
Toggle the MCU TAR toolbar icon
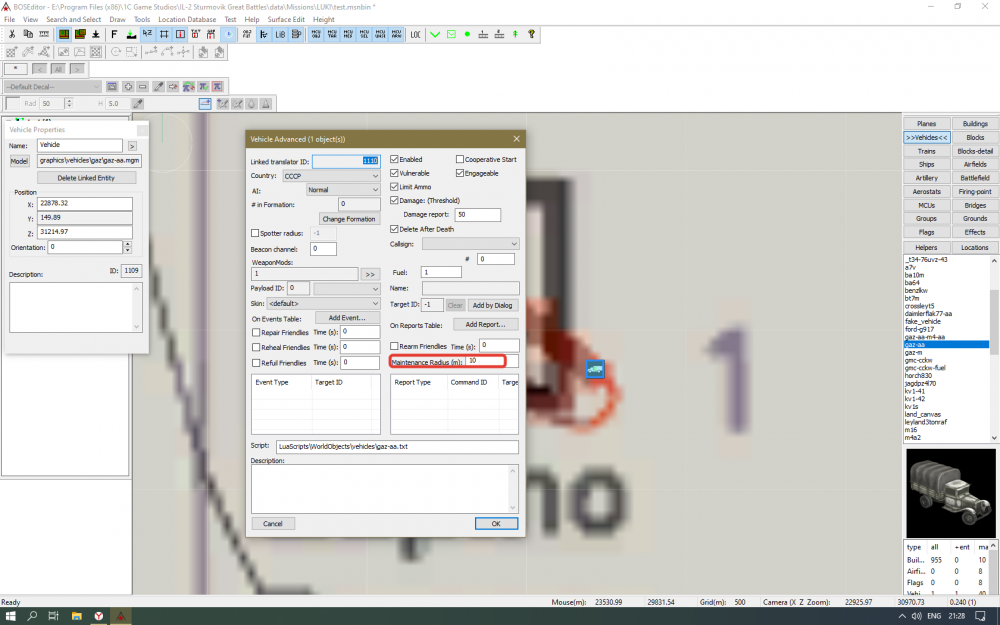(x=332, y=34)
